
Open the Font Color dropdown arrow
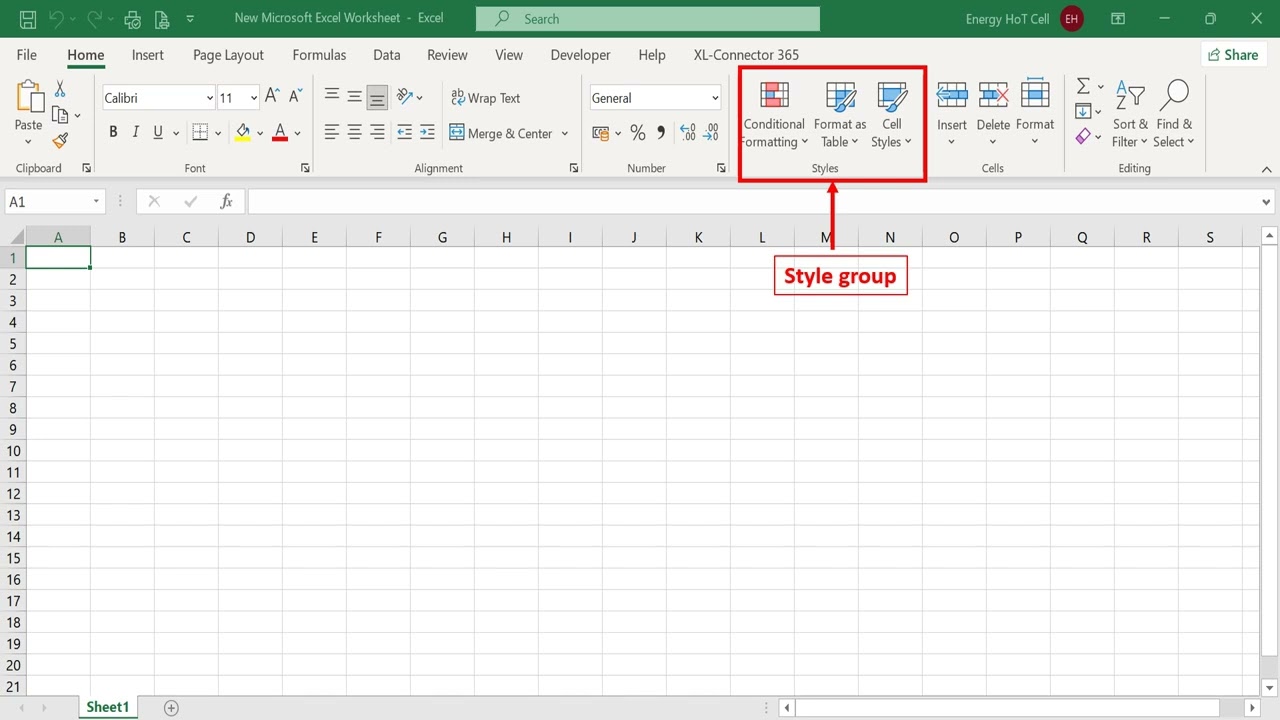click(x=297, y=133)
